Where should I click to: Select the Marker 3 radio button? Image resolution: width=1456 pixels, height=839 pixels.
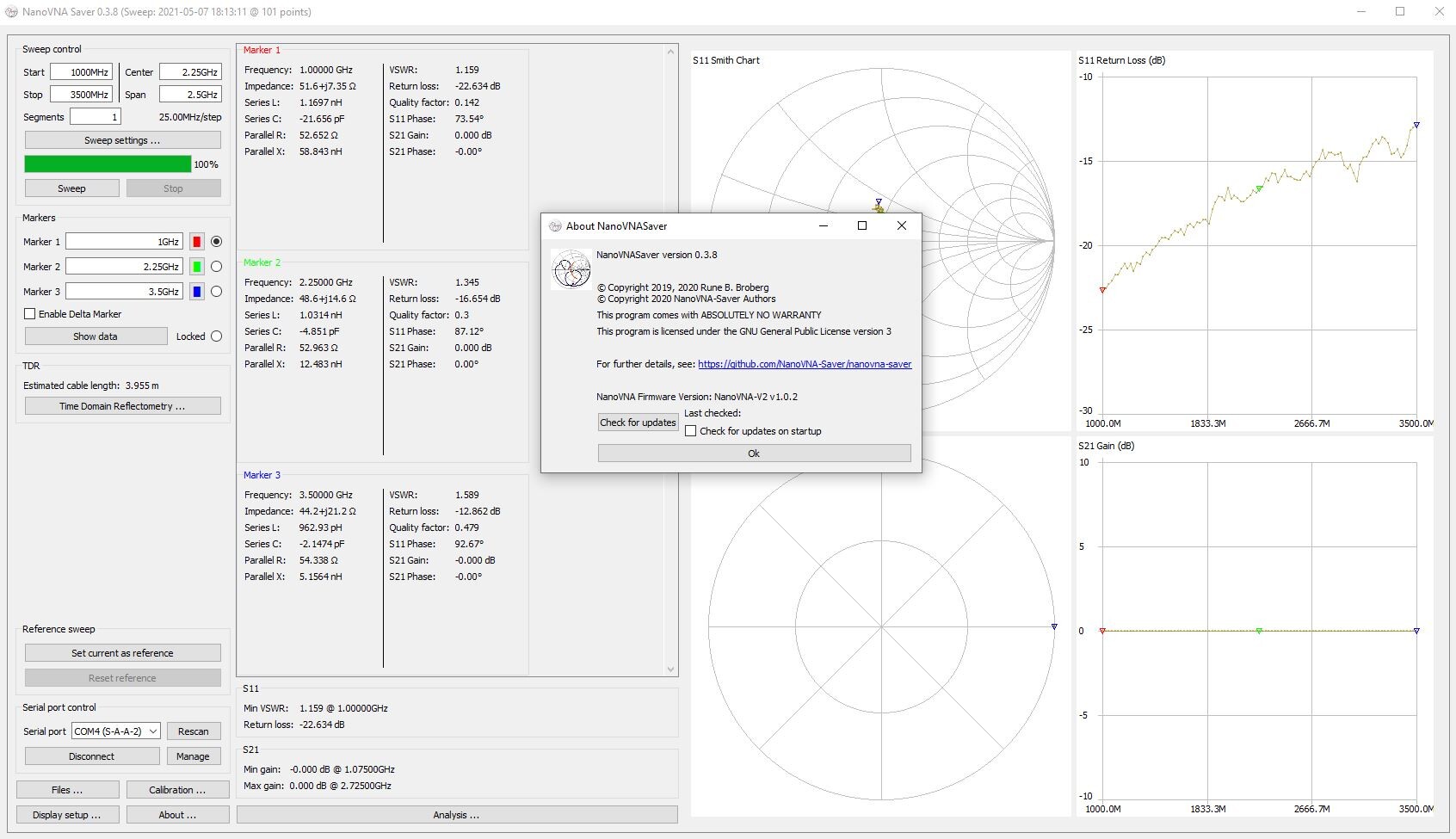pyautogui.click(x=217, y=292)
